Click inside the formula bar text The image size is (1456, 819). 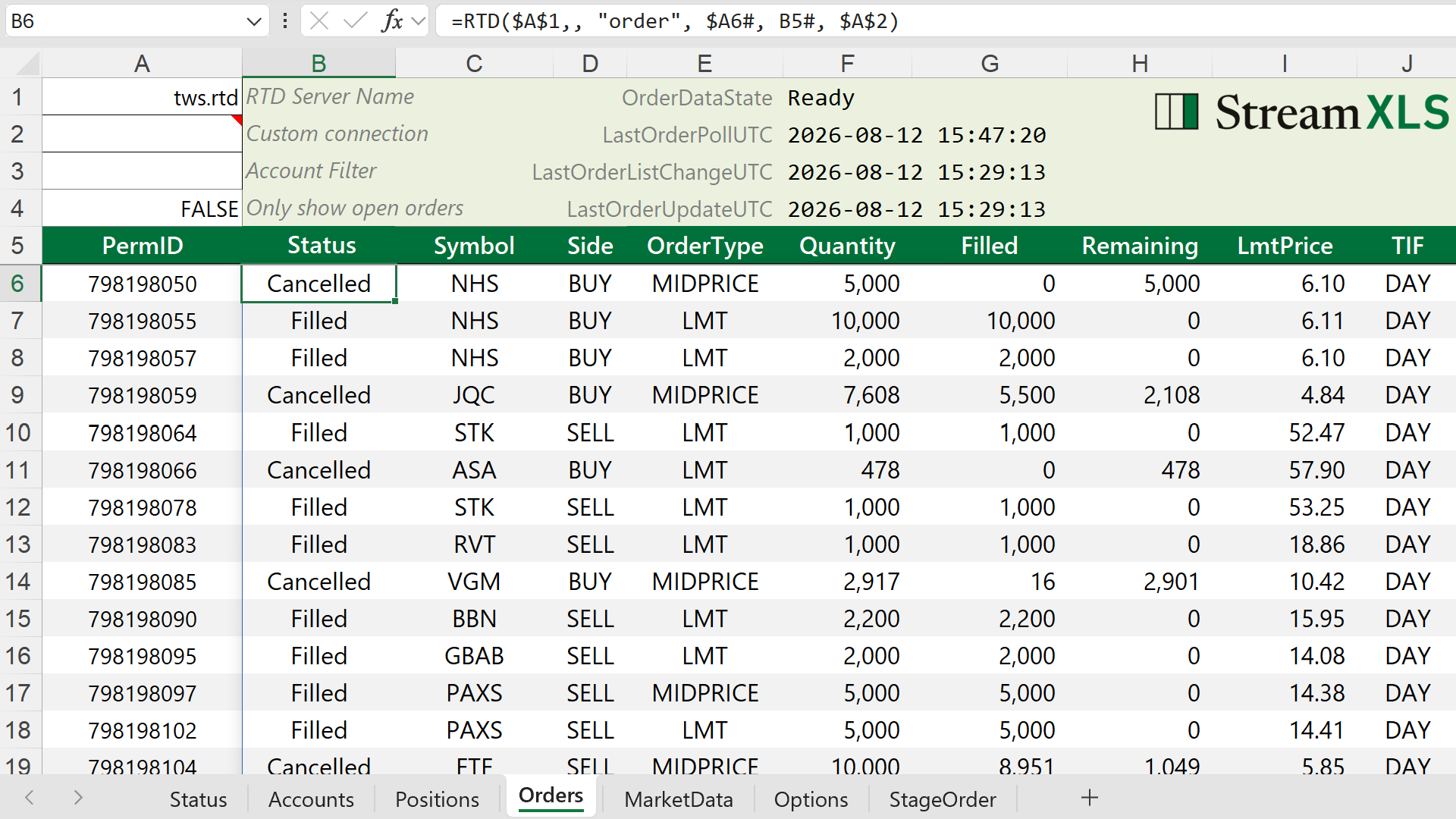[675, 21]
